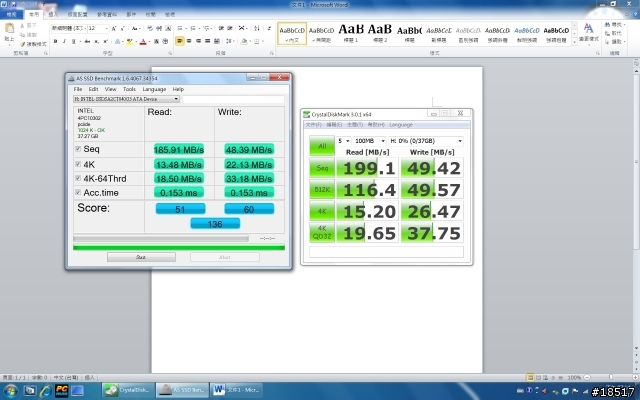Open the line spacing dropdown
The width and height of the screenshot is (640, 400).
[x=230, y=41]
